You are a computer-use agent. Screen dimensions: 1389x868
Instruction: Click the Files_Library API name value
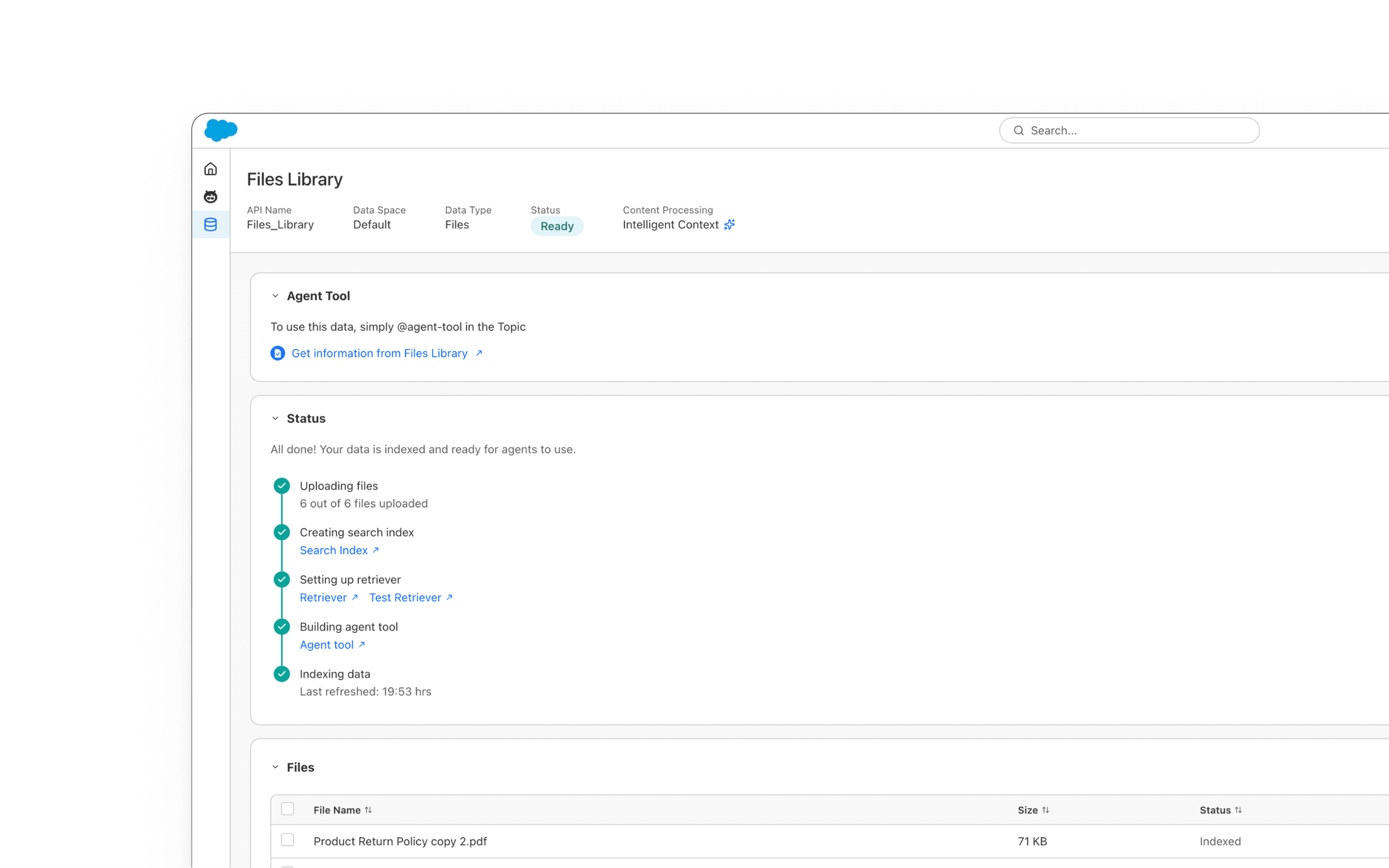280,225
